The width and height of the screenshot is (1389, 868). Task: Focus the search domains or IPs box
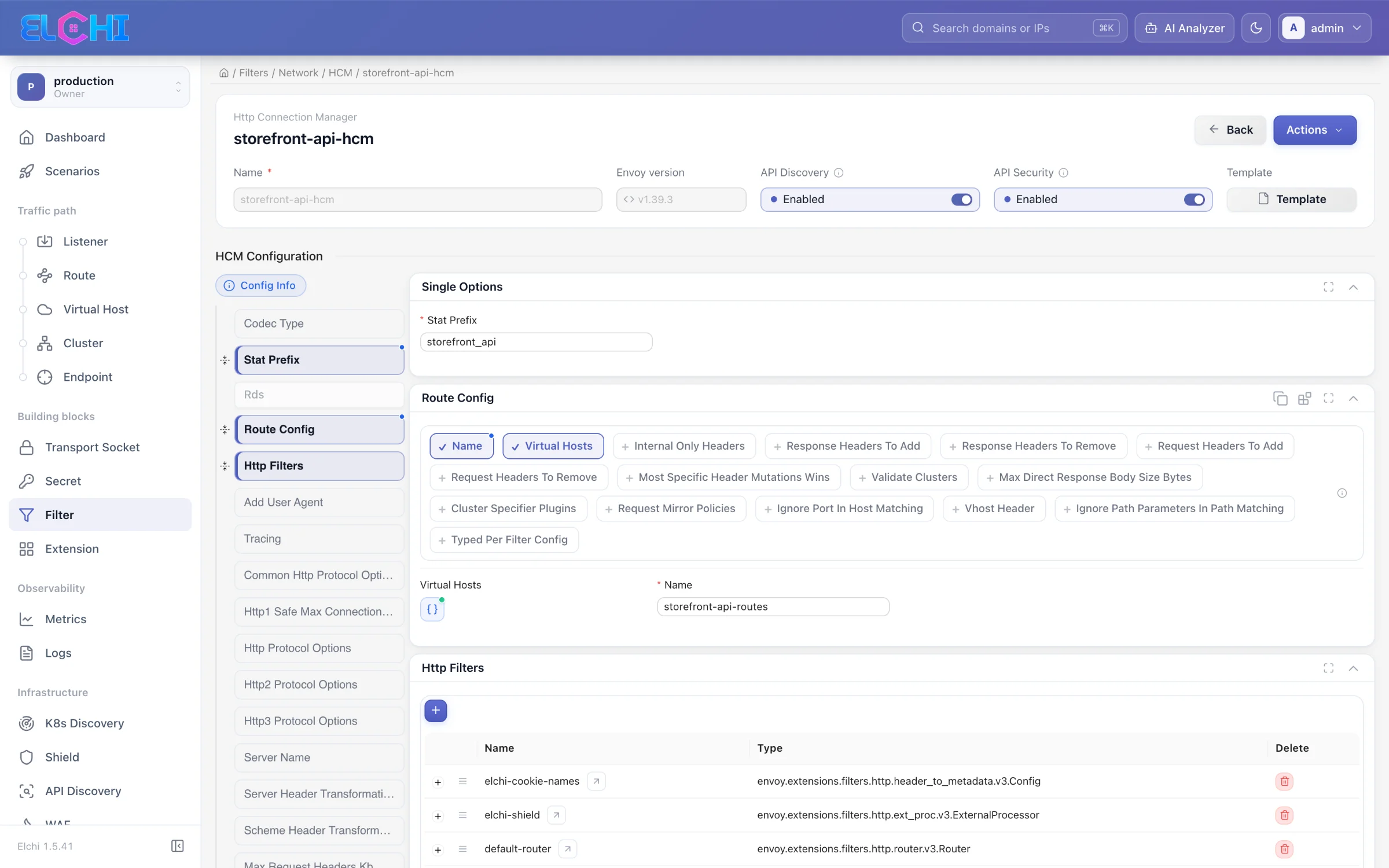[x=1014, y=28]
